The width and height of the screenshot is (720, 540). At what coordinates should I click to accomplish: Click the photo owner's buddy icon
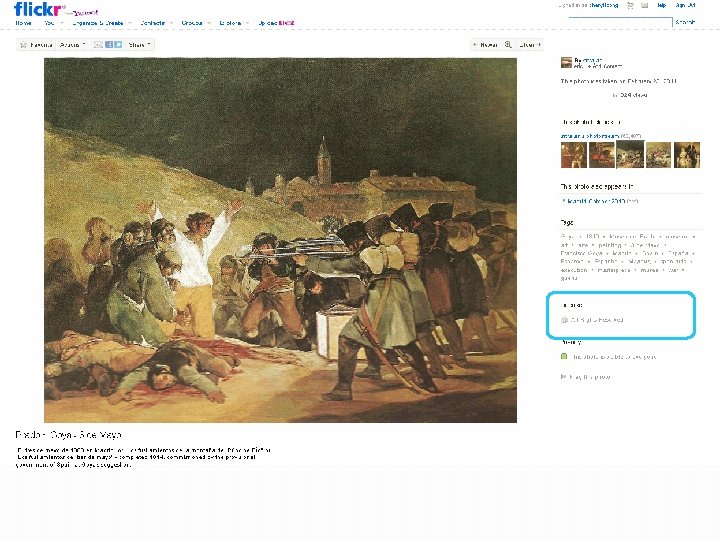(x=566, y=62)
